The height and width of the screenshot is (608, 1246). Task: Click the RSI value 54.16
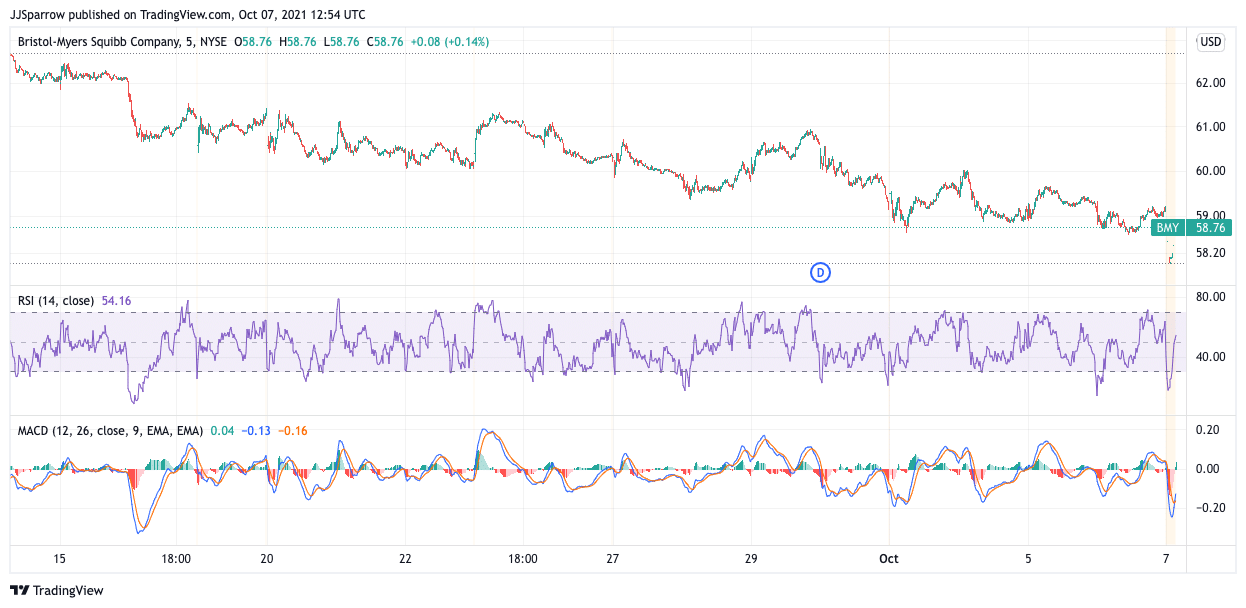(116, 300)
